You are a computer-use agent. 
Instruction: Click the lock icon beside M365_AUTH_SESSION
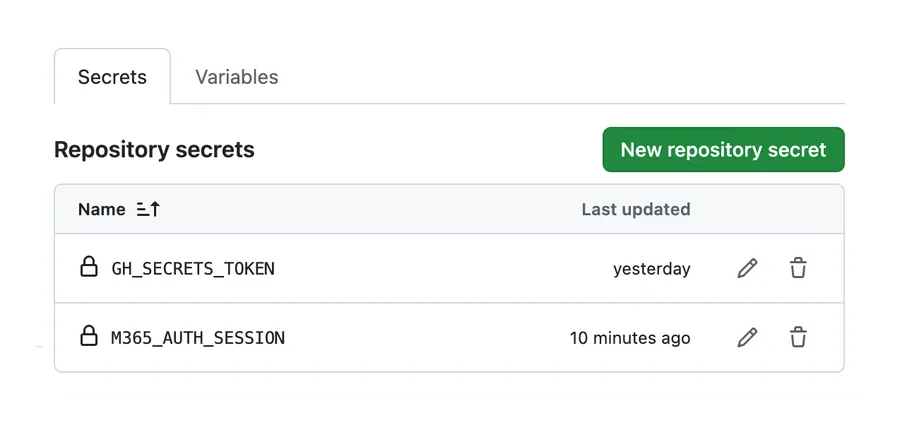click(88, 336)
